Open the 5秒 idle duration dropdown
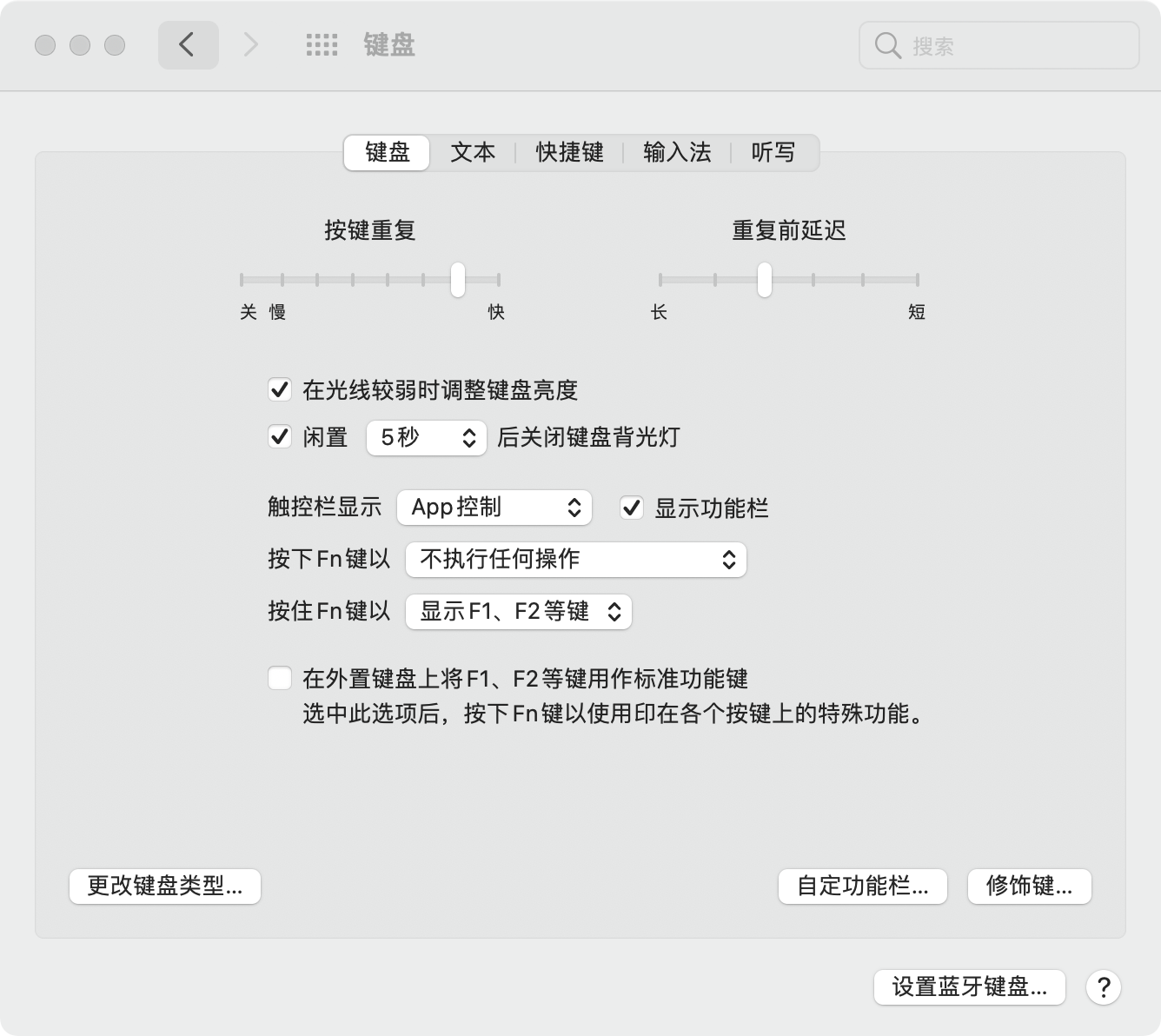The image size is (1161, 1036). click(425, 438)
